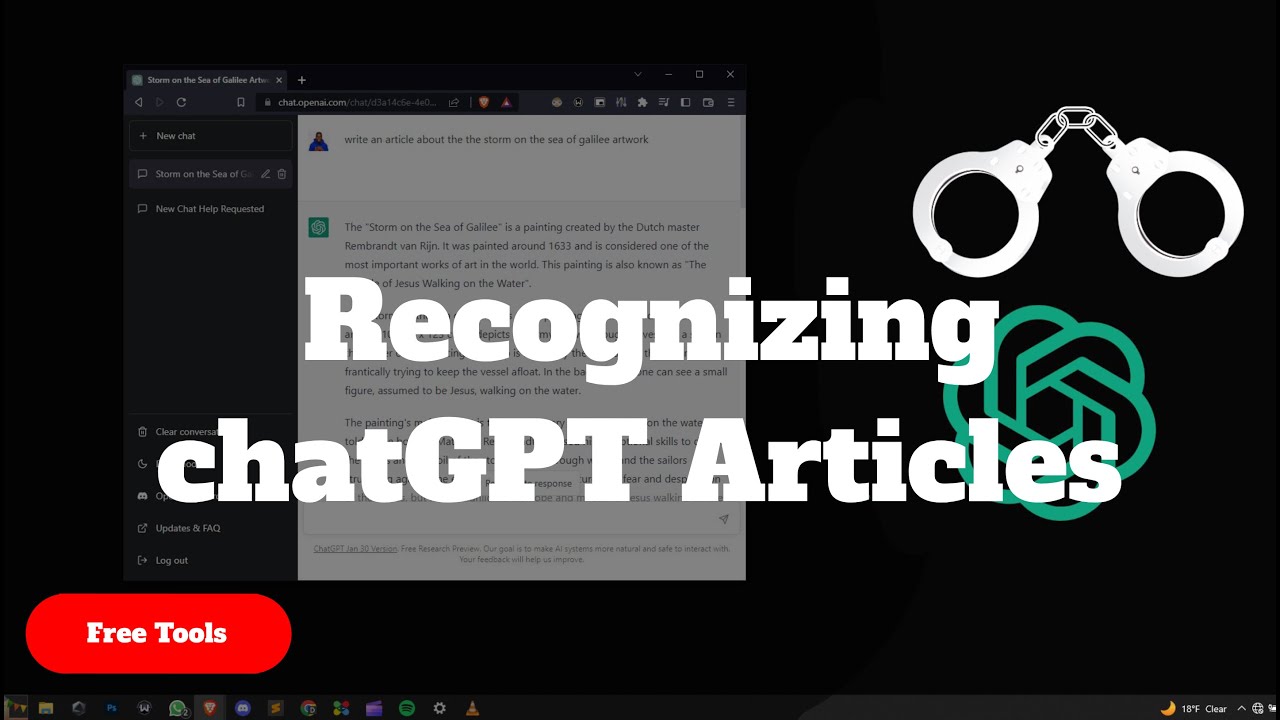Open Spotify from the taskbar
This screenshot has height=720, width=1280.
click(407, 708)
